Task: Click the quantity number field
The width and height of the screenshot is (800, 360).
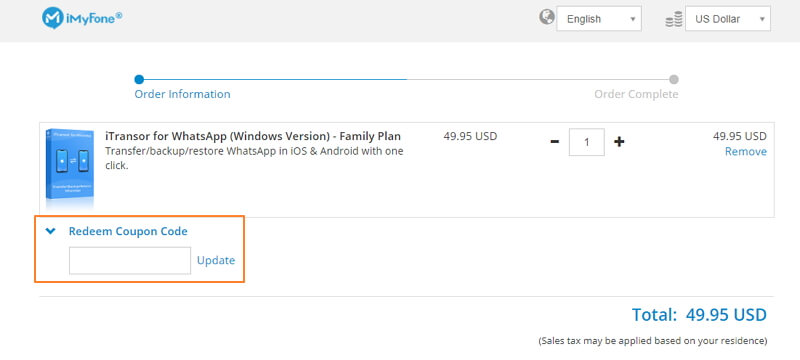Action: (587, 142)
